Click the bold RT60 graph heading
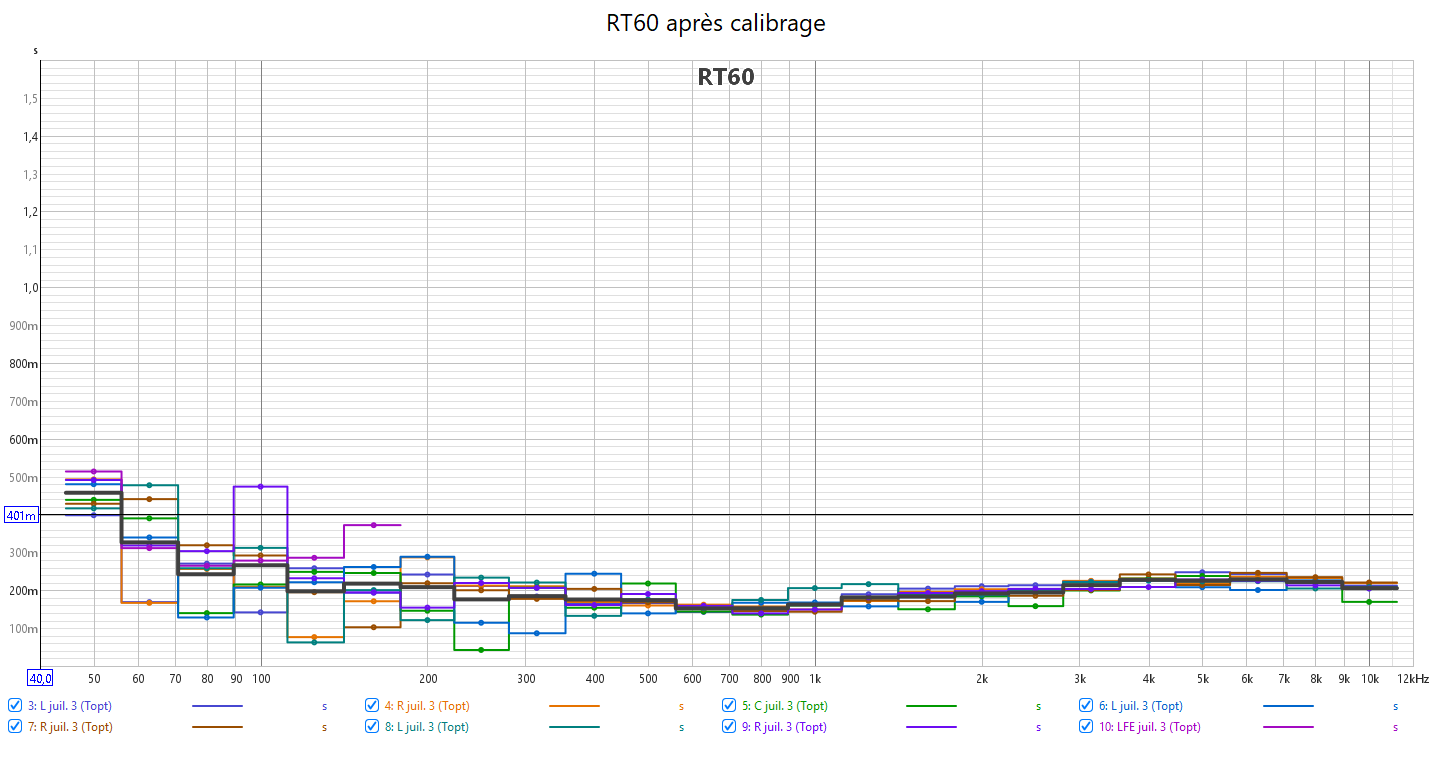 (x=725, y=77)
